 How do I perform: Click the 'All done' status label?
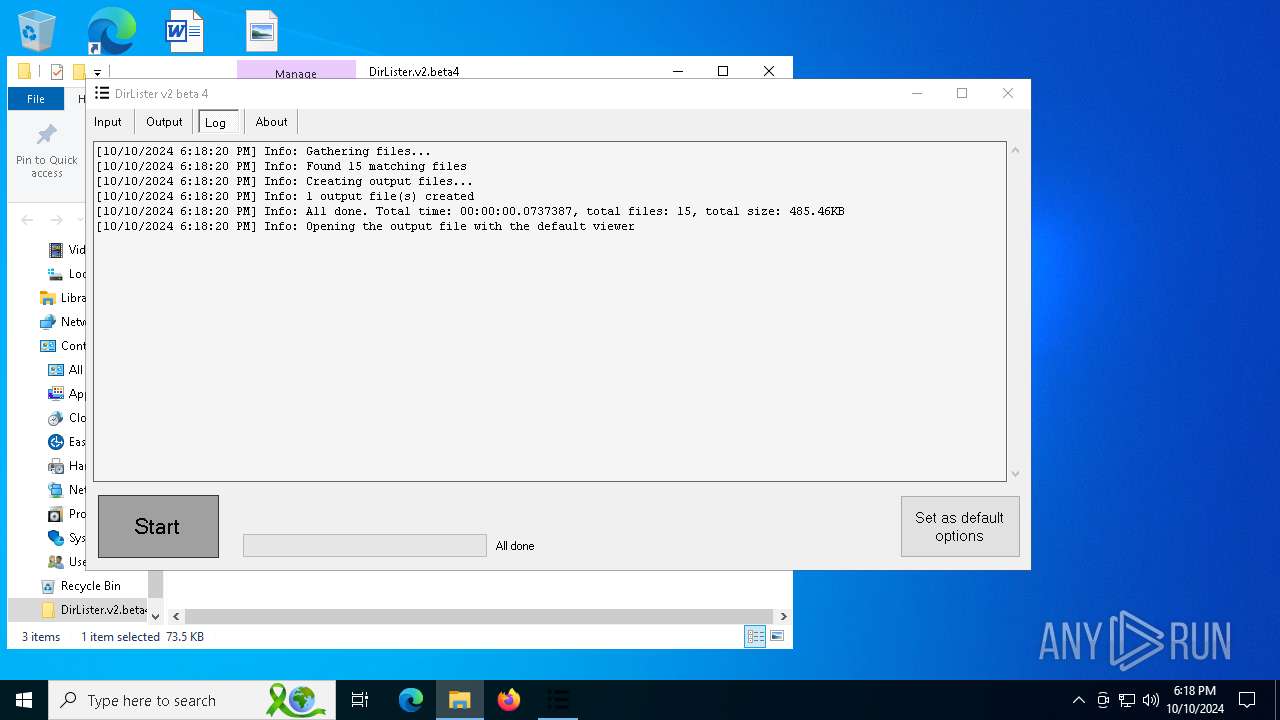click(x=515, y=546)
